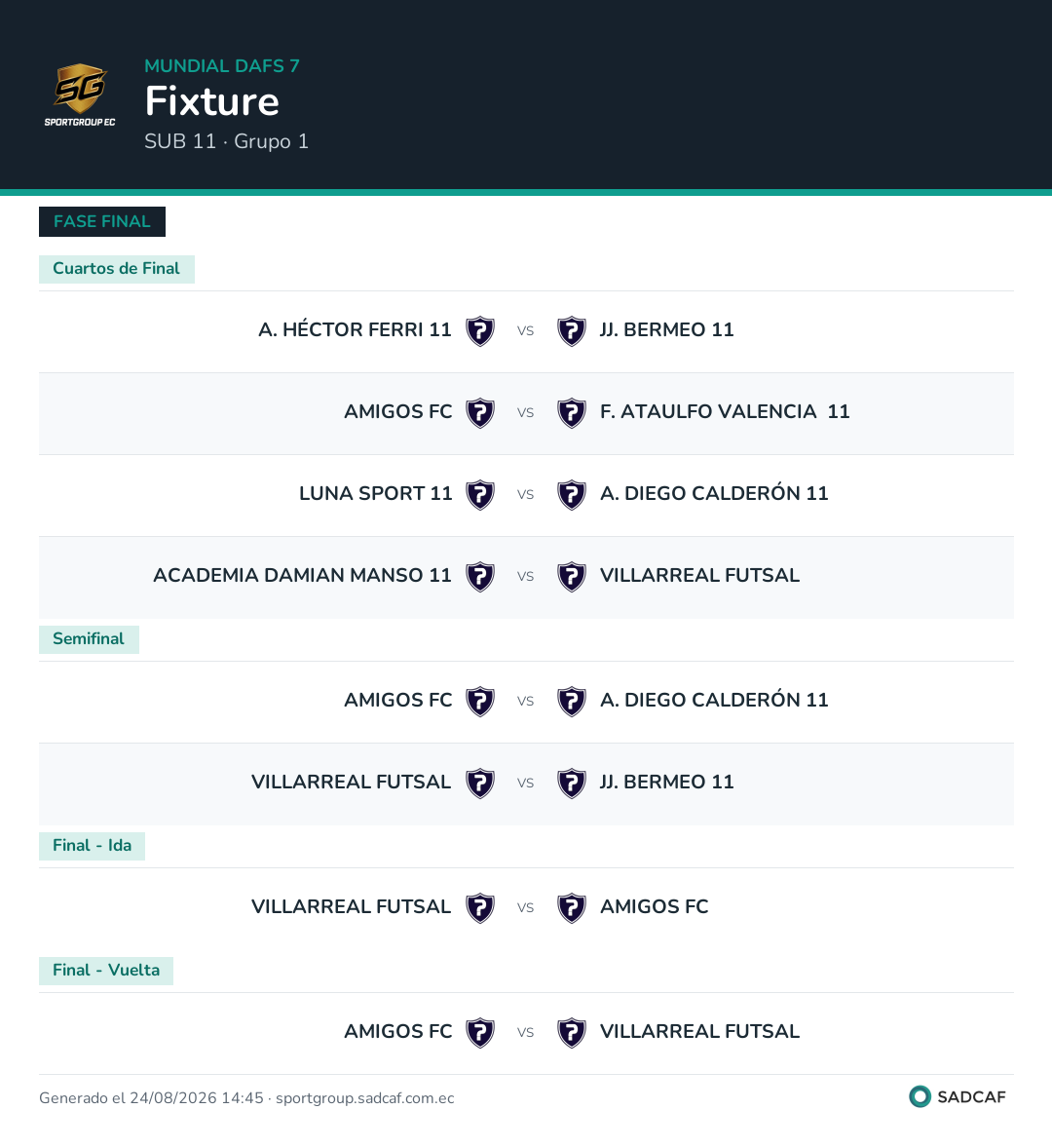The image size is (1052, 1148).
Task: Click the SADCAF logo icon in the footer
Action: tap(920, 1096)
